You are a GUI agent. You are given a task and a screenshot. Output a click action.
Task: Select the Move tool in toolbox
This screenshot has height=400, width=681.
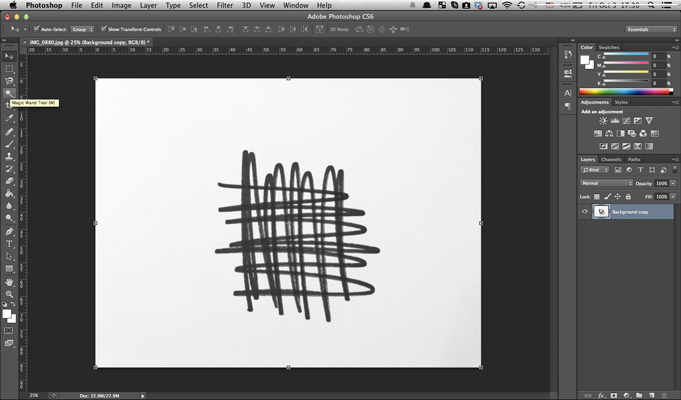tap(9, 56)
